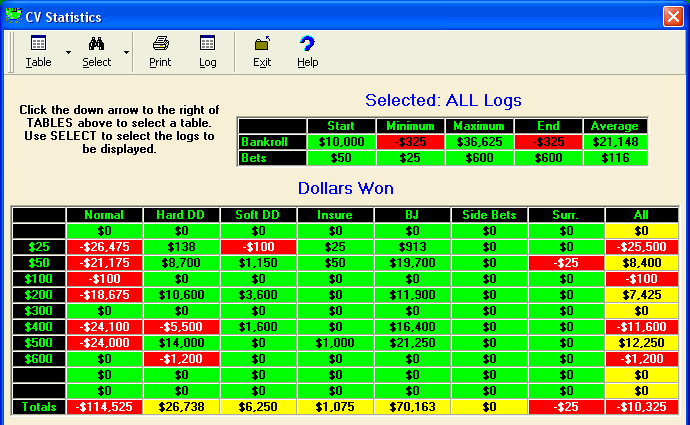The height and width of the screenshot is (425, 690).
Task: Select the Side Bets column header
Action: 488,214
